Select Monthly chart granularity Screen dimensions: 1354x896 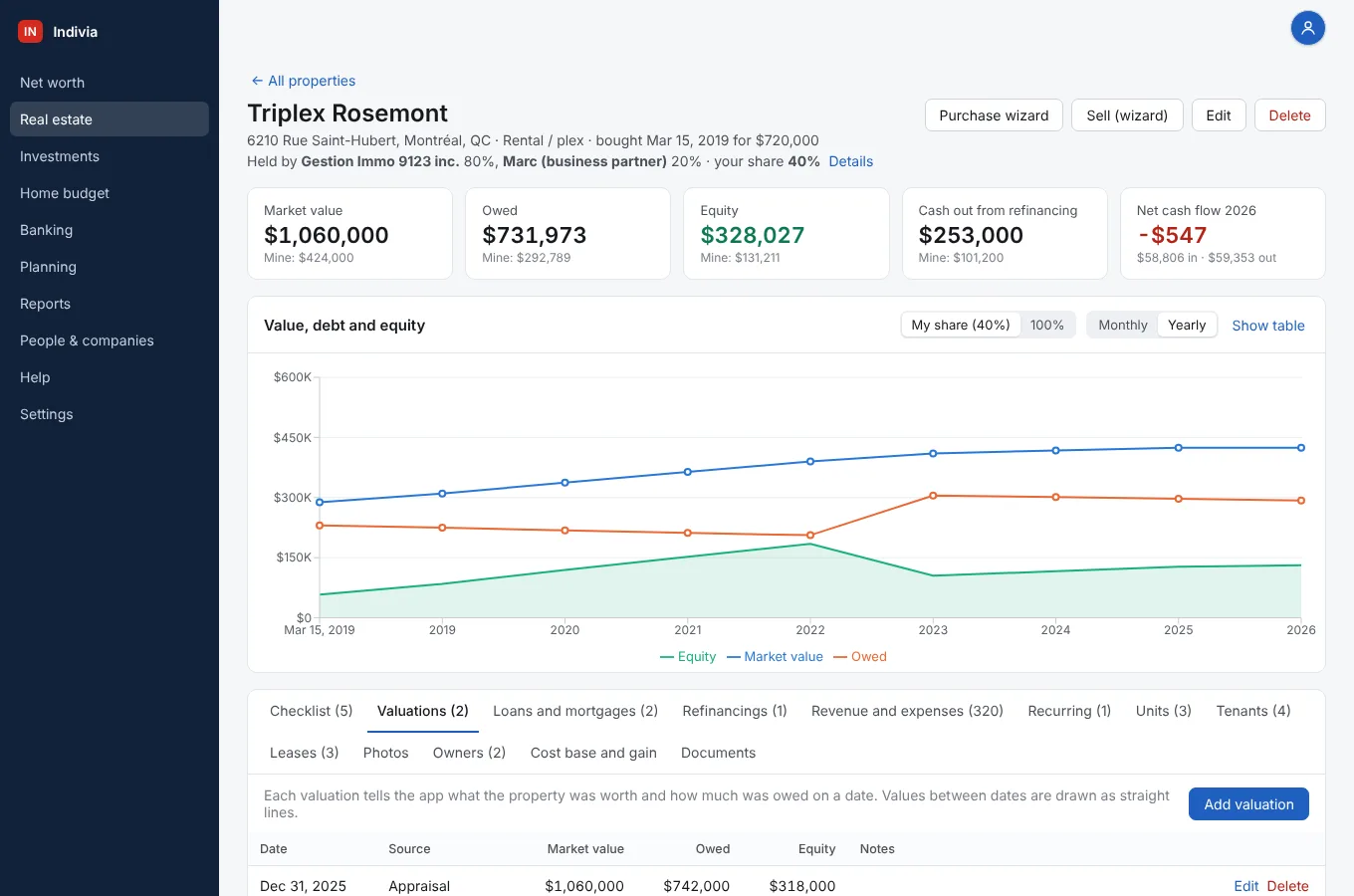click(x=1123, y=326)
